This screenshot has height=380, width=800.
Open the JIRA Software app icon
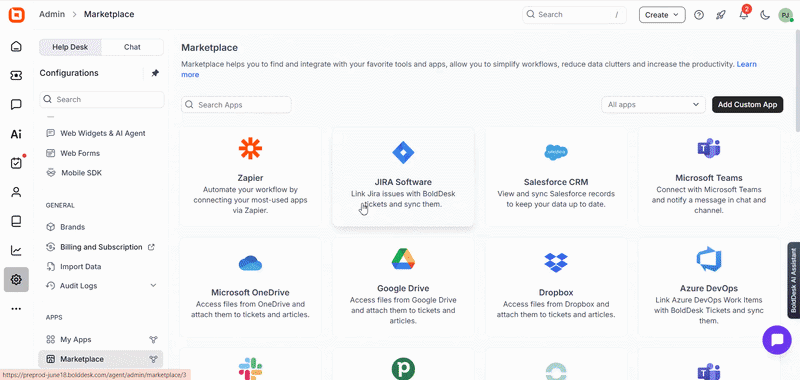pyautogui.click(x=403, y=152)
